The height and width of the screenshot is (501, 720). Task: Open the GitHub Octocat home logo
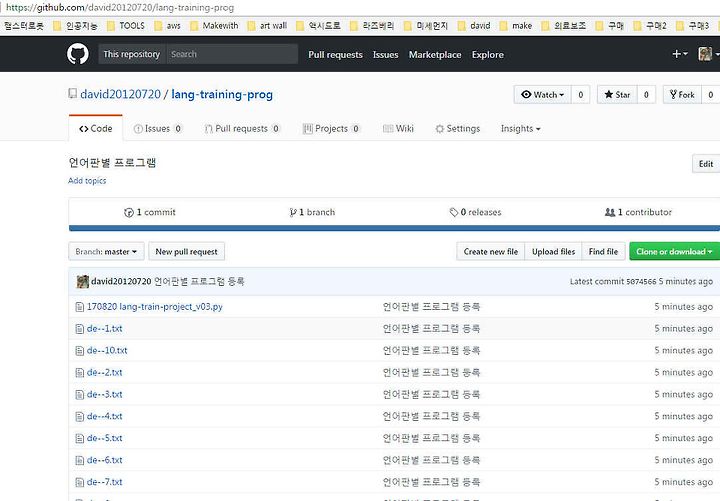coord(78,54)
